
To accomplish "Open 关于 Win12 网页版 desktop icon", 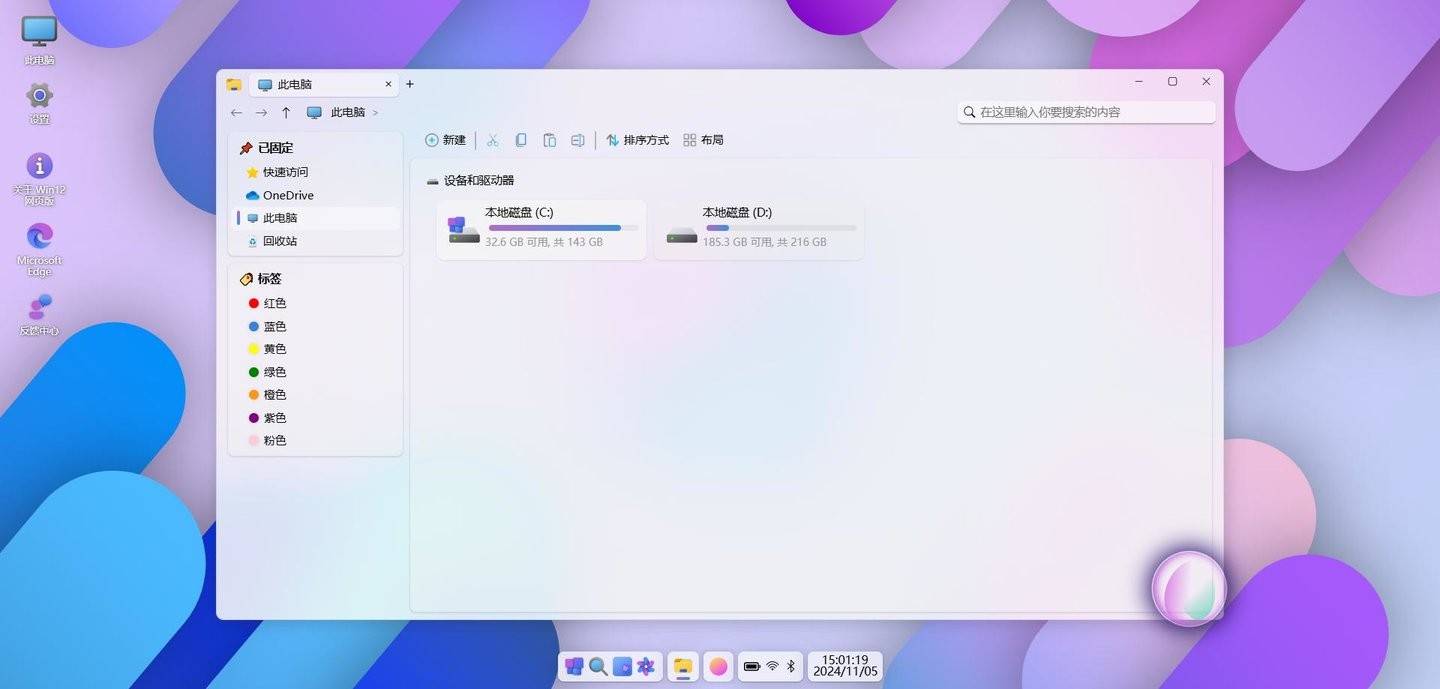I will (x=39, y=179).
